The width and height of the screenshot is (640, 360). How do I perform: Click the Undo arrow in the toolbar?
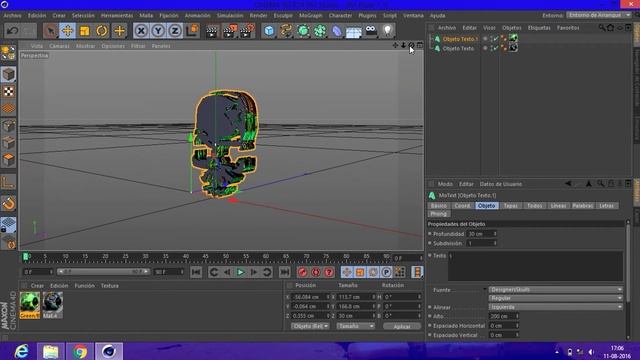click(13, 31)
